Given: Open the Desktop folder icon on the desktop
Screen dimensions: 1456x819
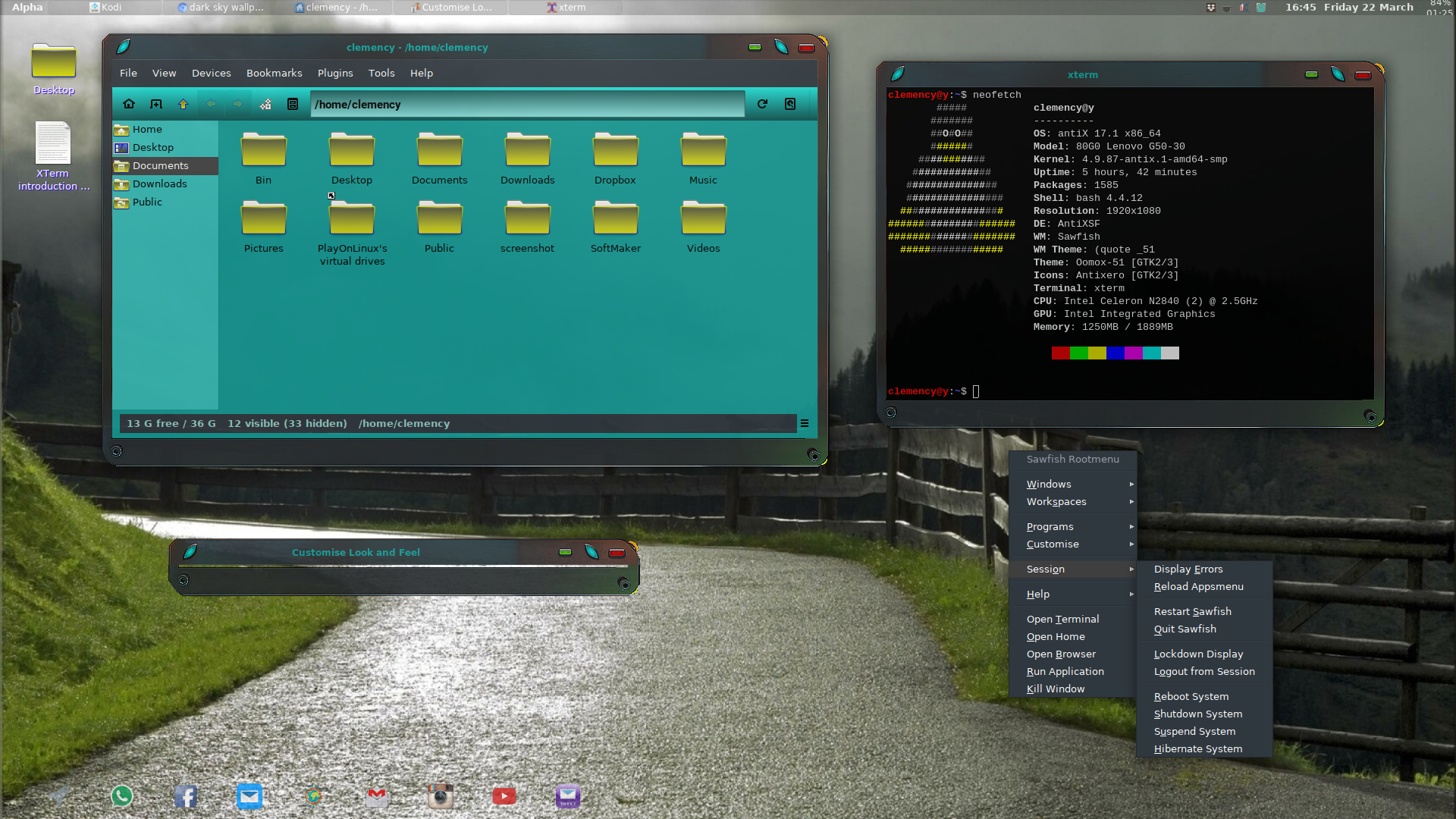Looking at the screenshot, I should pyautogui.click(x=54, y=68).
